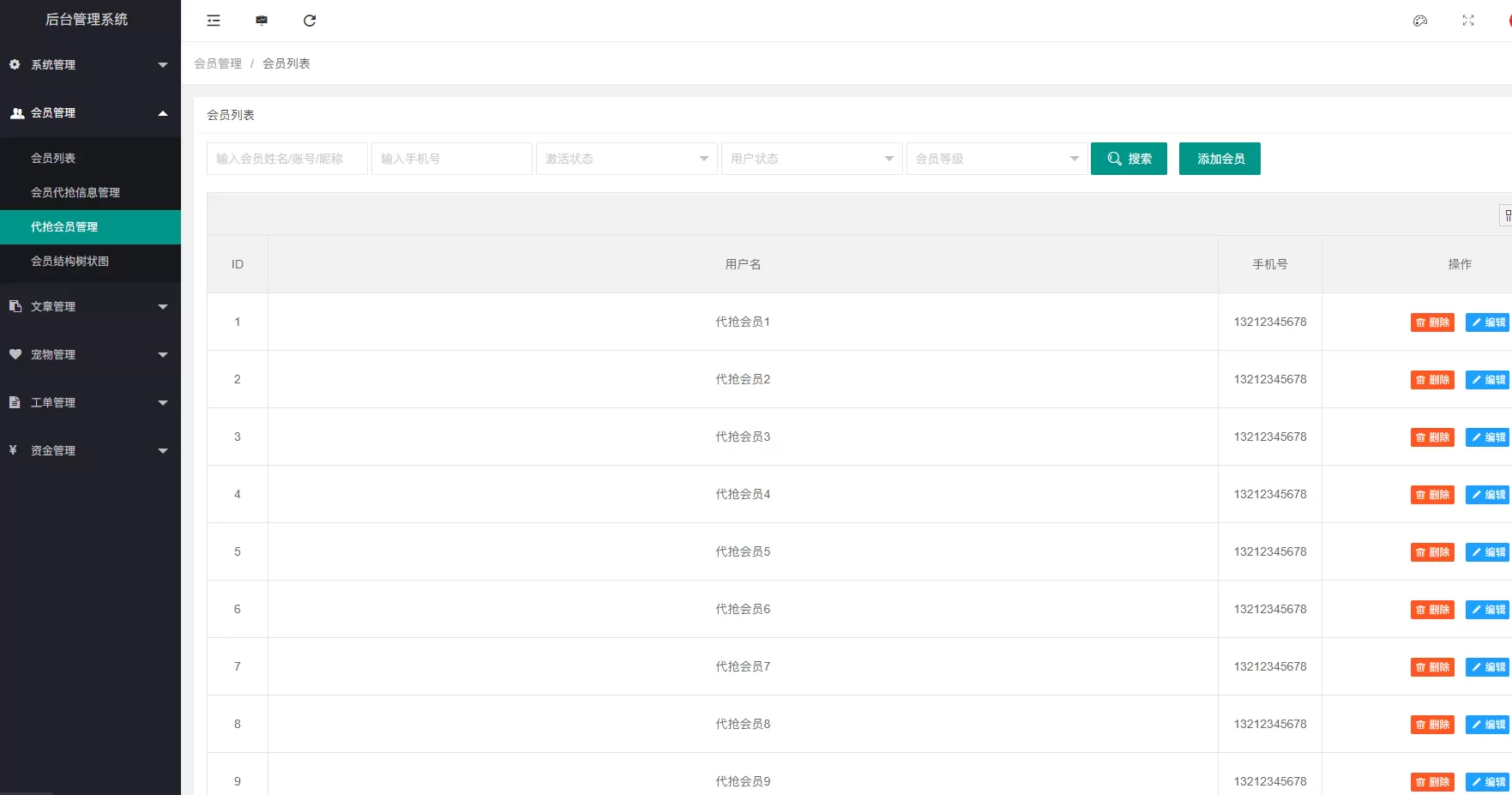The width and height of the screenshot is (1512, 795).
Task: Toggle fullscreen with the expand icon
Action: pyautogui.click(x=1468, y=21)
